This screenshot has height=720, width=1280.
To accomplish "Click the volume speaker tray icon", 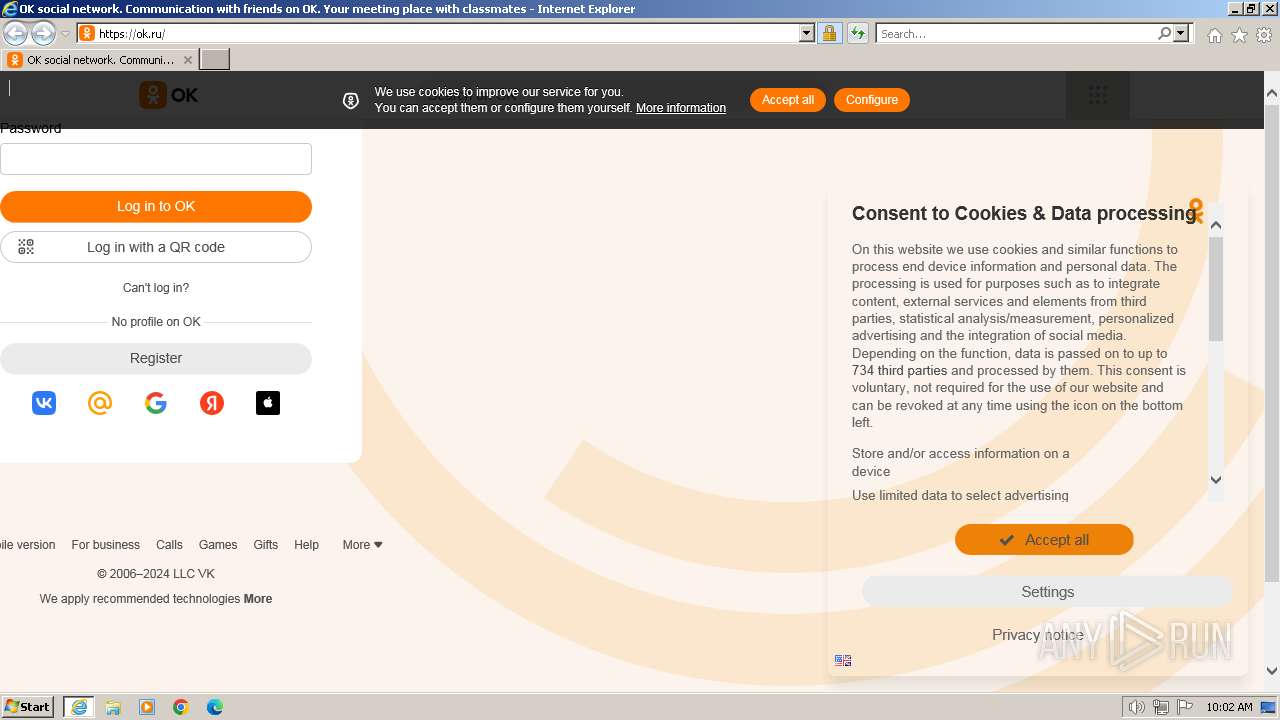I will click(x=1137, y=707).
